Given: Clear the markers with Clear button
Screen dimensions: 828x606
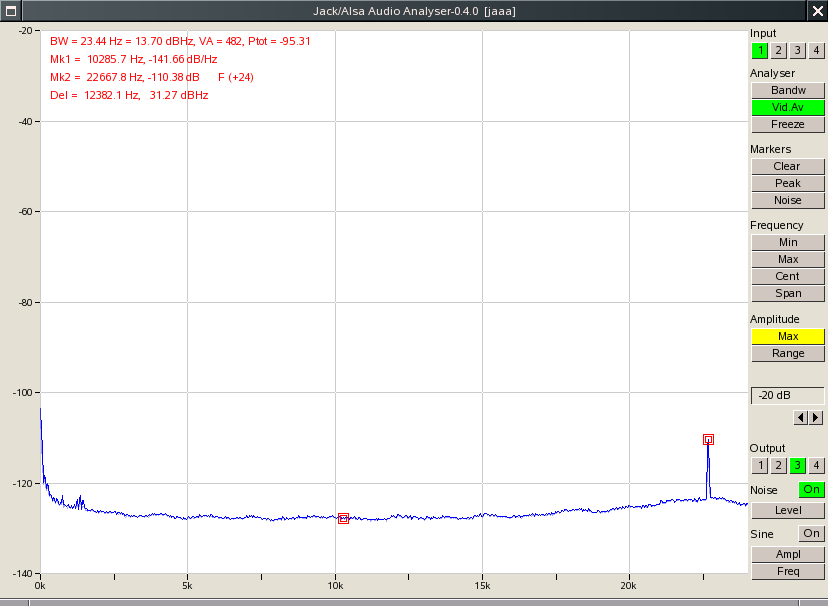Looking at the screenshot, I should tap(787, 166).
